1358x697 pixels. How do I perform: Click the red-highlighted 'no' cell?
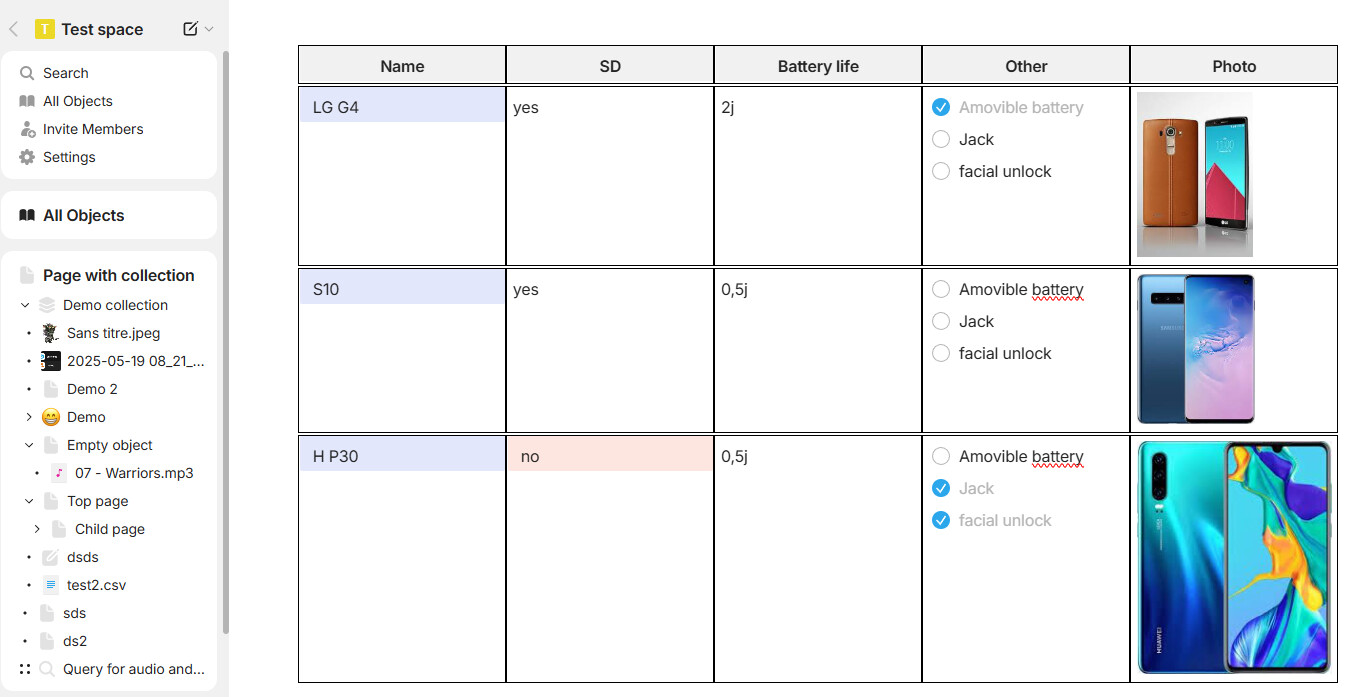coord(610,456)
